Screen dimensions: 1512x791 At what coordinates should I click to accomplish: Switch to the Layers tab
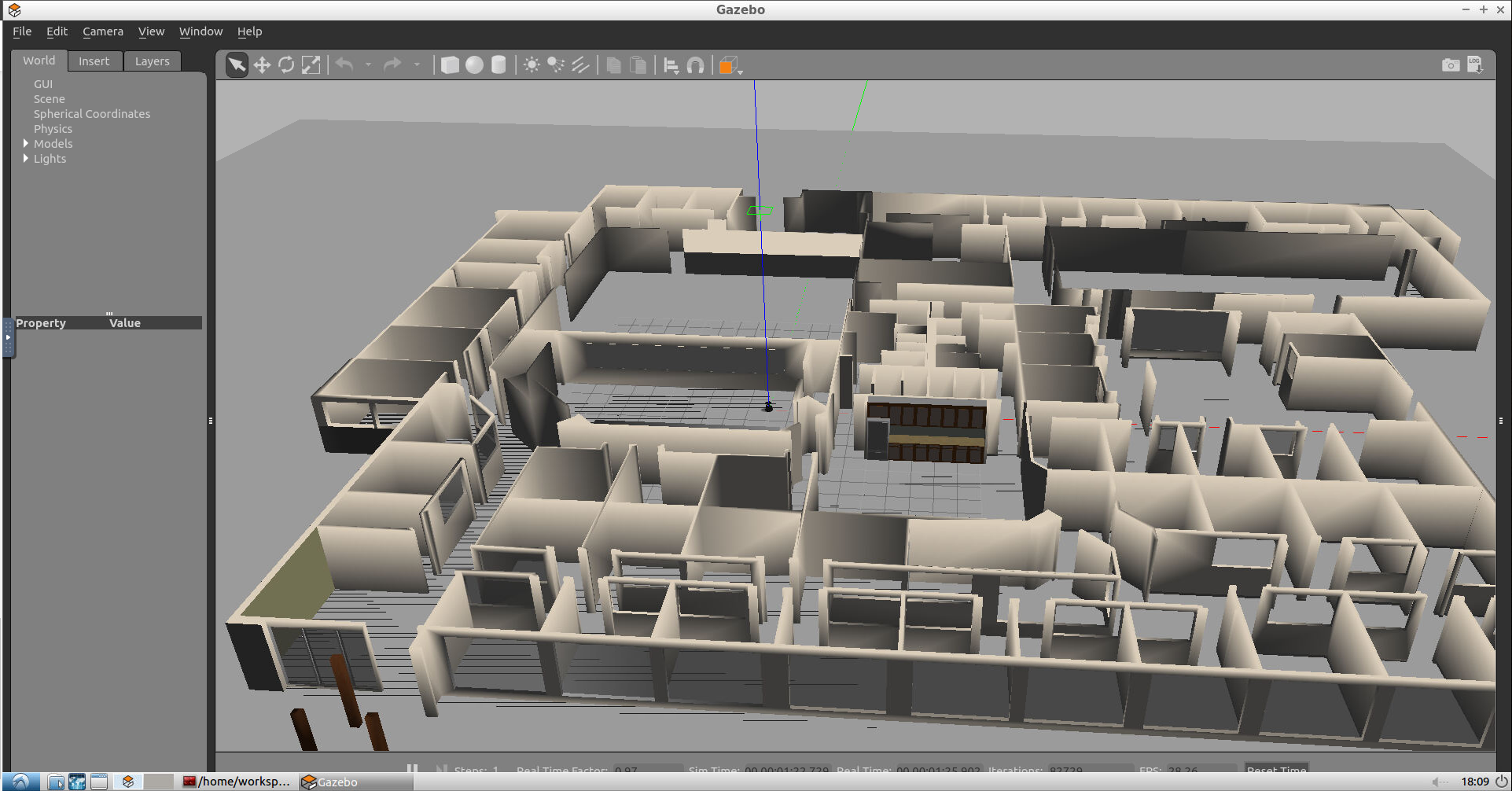pyautogui.click(x=152, y=61)
